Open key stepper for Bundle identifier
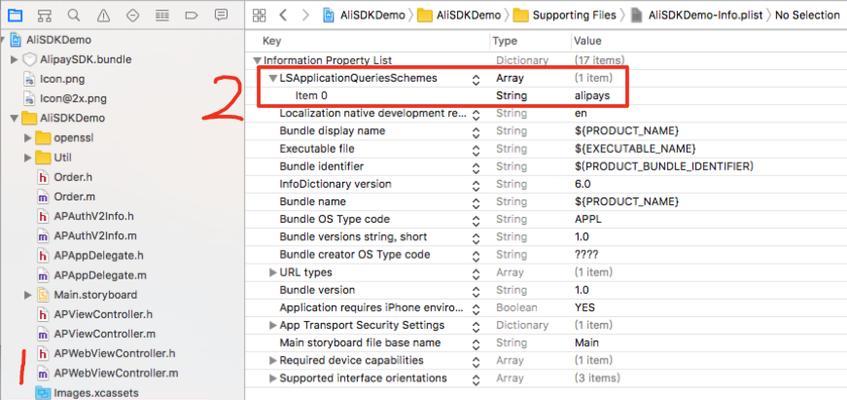 [476, 168]
